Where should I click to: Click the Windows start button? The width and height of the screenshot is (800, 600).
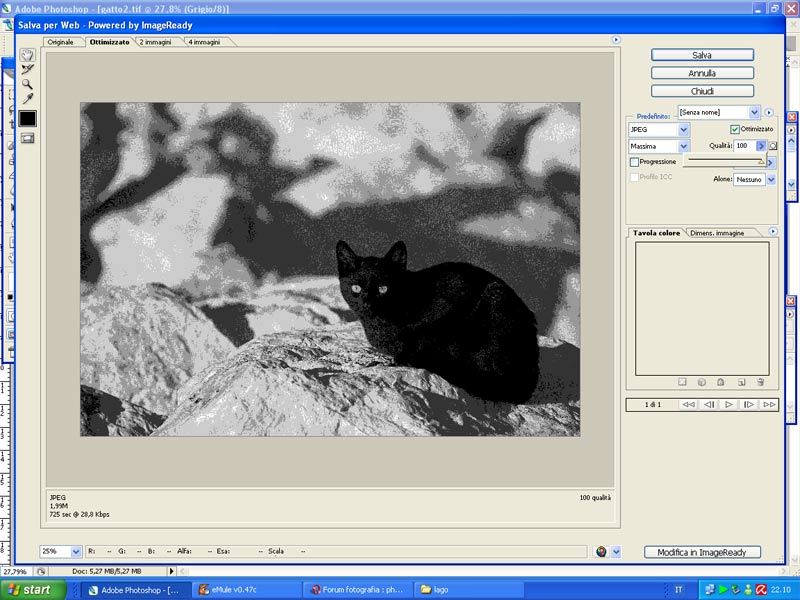pos(33,590)
